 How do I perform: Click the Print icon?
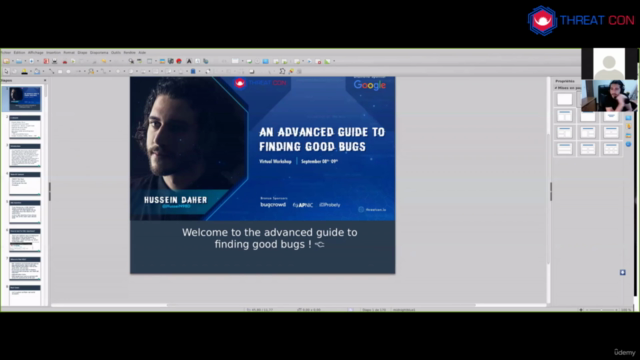pos(54,61)
